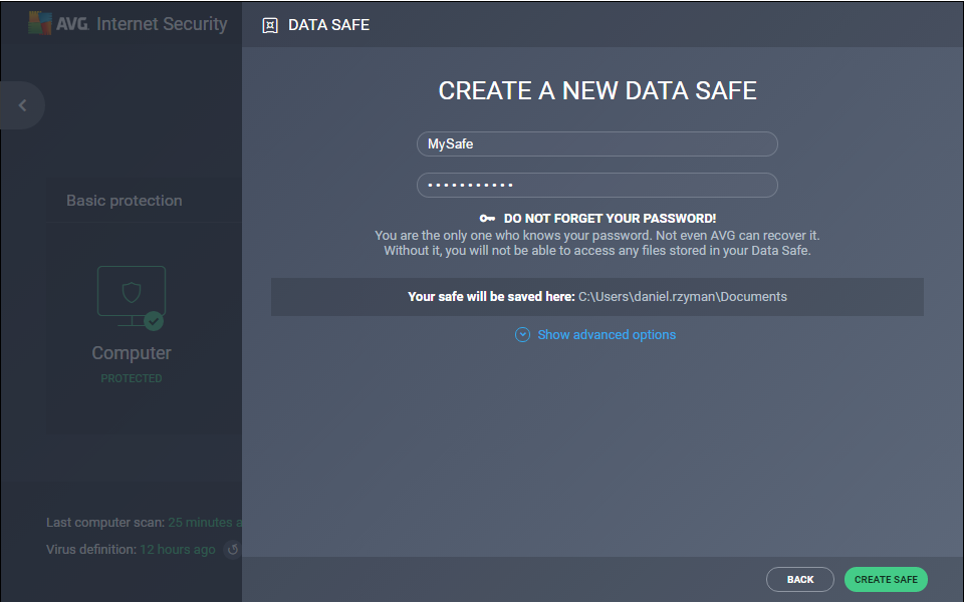Click the Last computer scan text
Screen dimensions: 964x602
tap(144, 522)
